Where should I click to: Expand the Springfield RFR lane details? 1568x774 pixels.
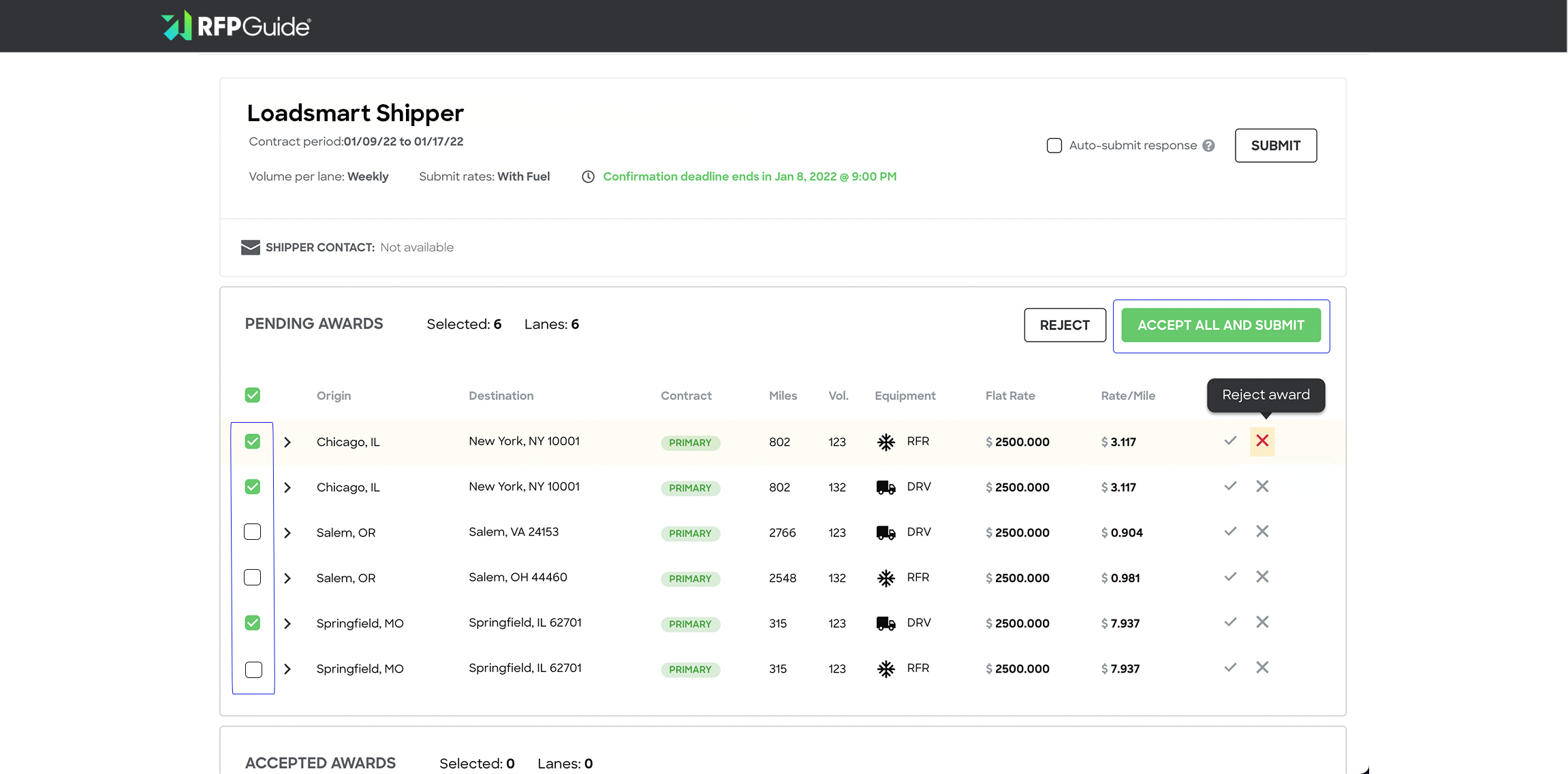287,669
